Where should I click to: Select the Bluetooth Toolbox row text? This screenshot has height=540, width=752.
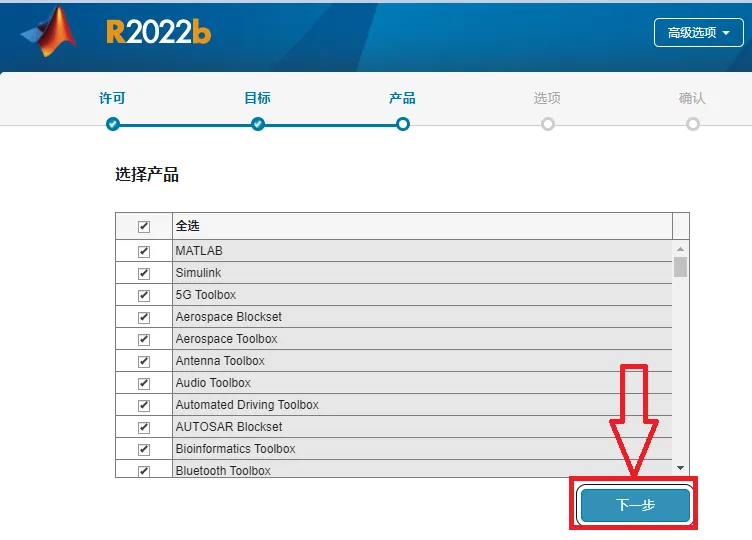coord(223,470)
